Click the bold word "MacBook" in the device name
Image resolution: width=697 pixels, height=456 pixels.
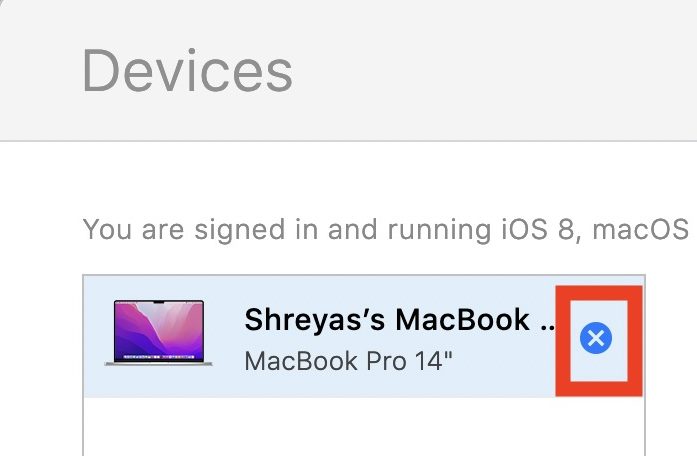pos(463,320)
